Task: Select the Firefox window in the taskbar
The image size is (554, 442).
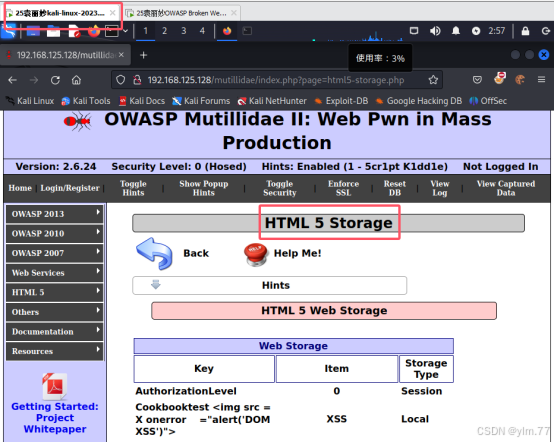Action: pyautogui.click(x=227, y=31)
